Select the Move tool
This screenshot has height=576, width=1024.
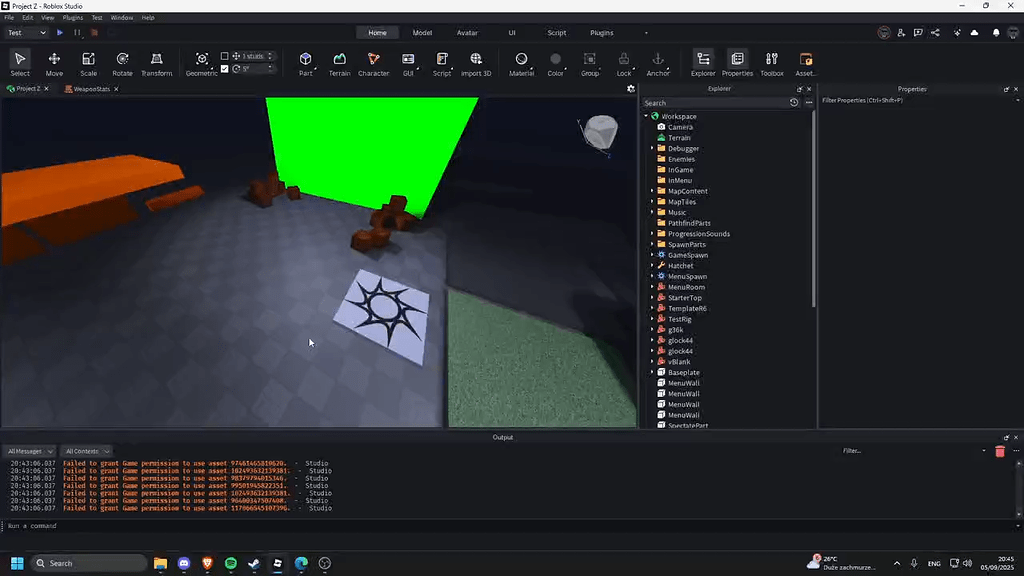[x=54, y=62]
